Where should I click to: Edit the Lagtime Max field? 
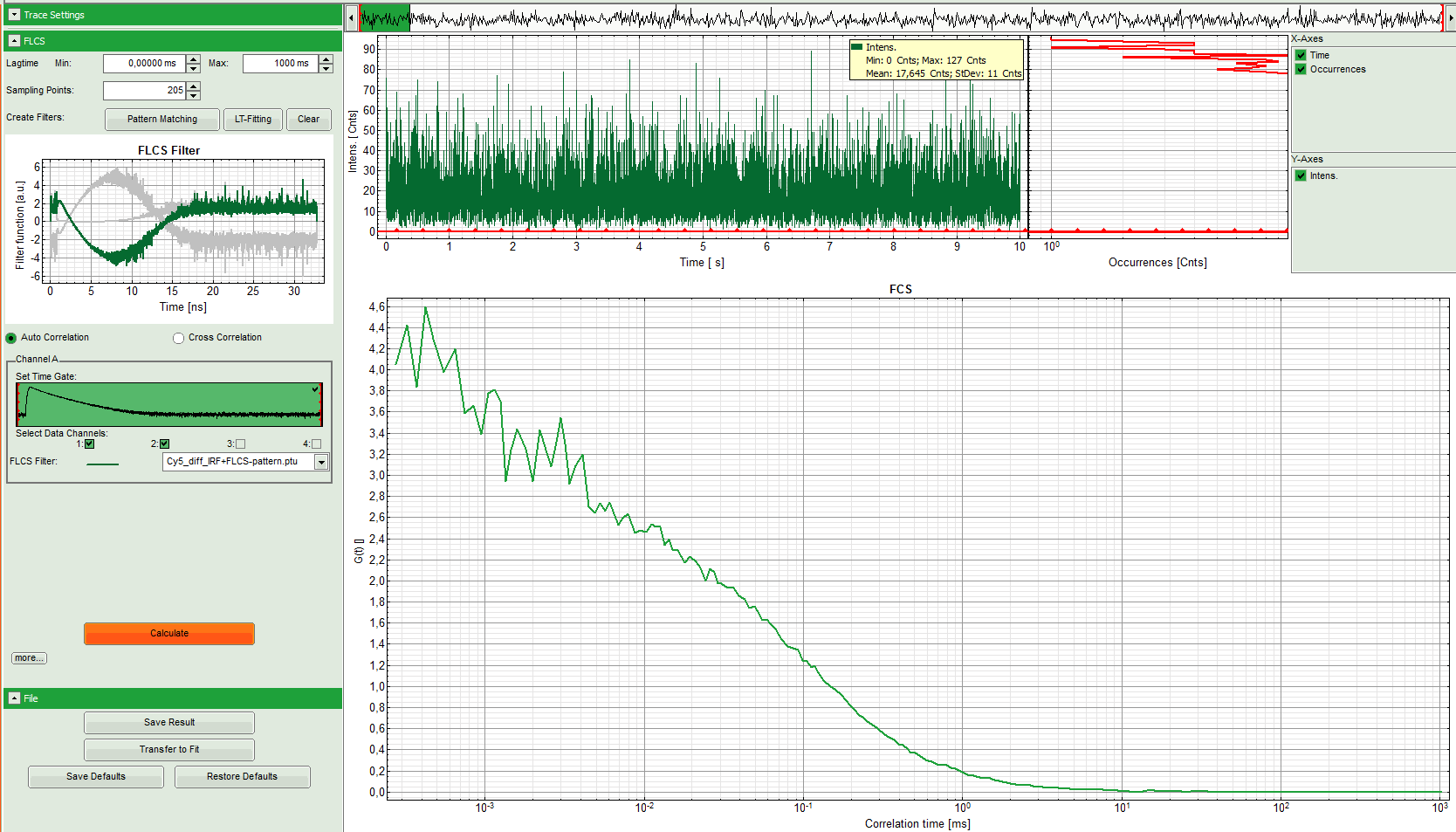pos(281,63)
